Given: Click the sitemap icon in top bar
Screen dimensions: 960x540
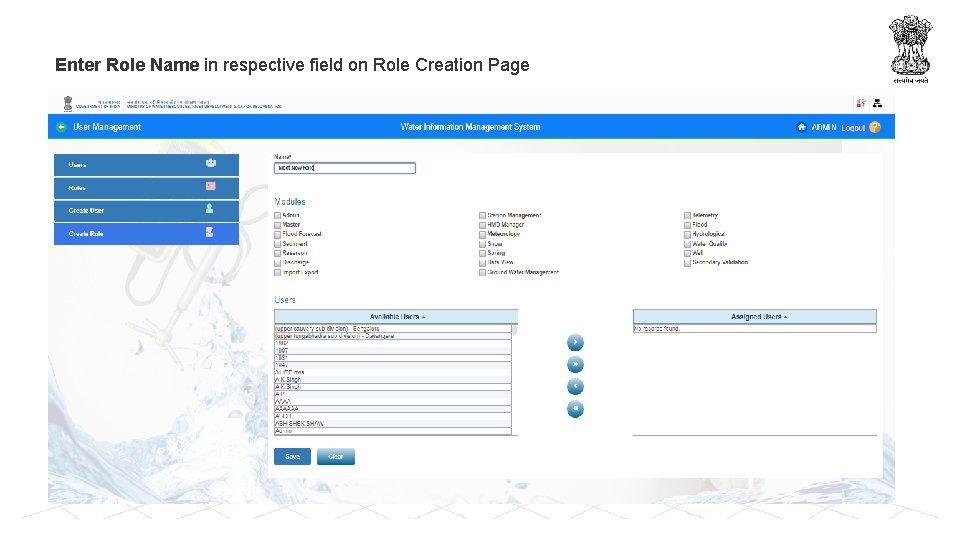Looking at the screenshot, I should pos(877,103).
